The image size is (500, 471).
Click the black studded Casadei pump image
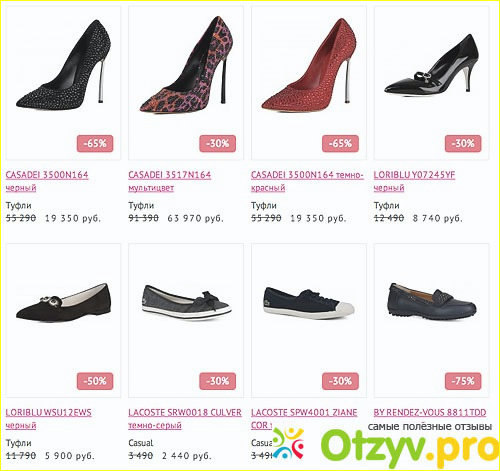click(63, 64)
